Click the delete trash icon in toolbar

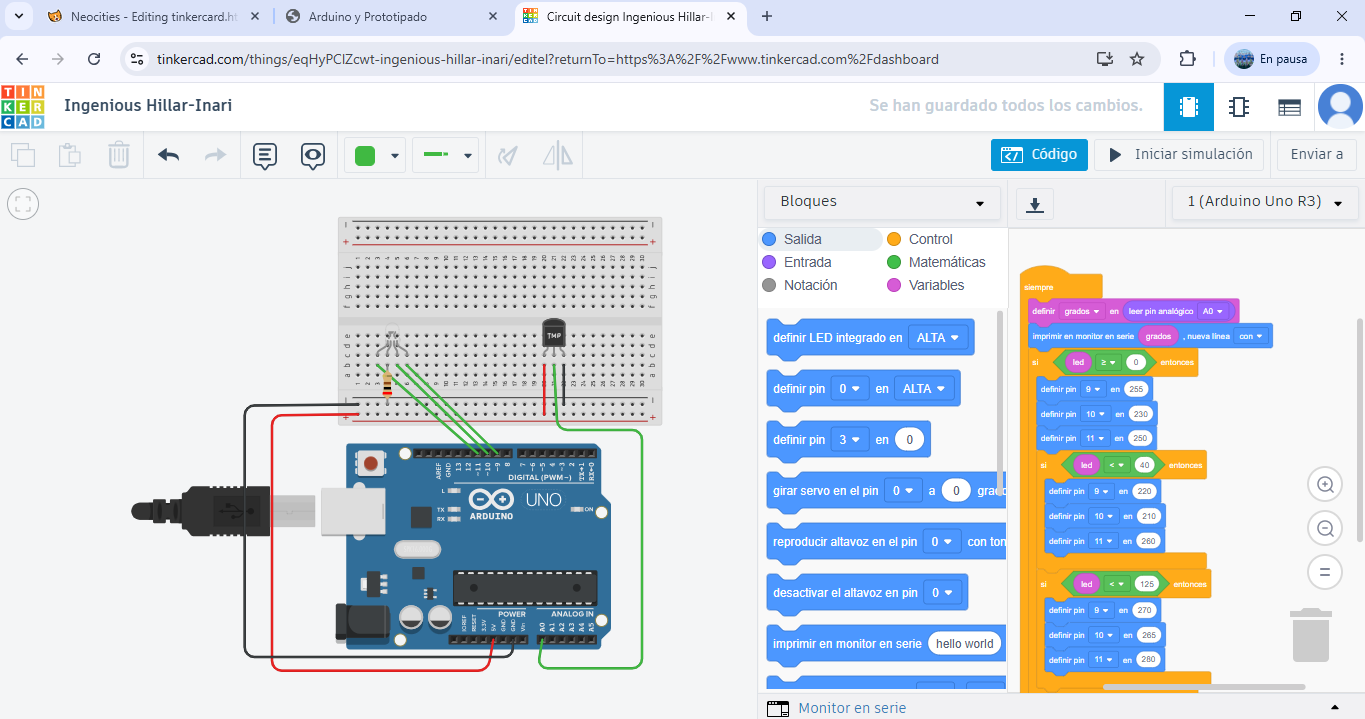(118, 155)
